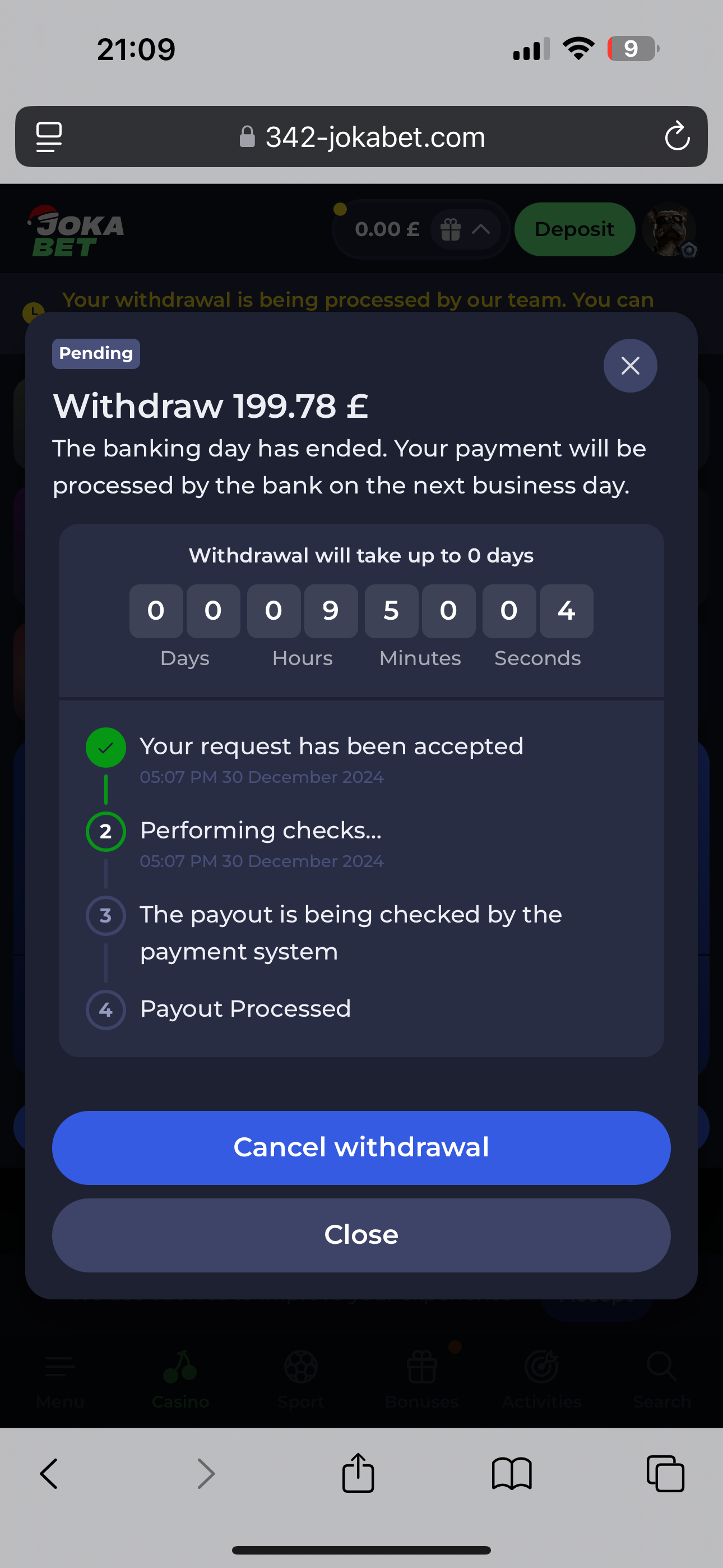This screenshot has width=723, height=1568.
Task: Open the gift bonus icon beside balance
Action: (x=451, y=229)
